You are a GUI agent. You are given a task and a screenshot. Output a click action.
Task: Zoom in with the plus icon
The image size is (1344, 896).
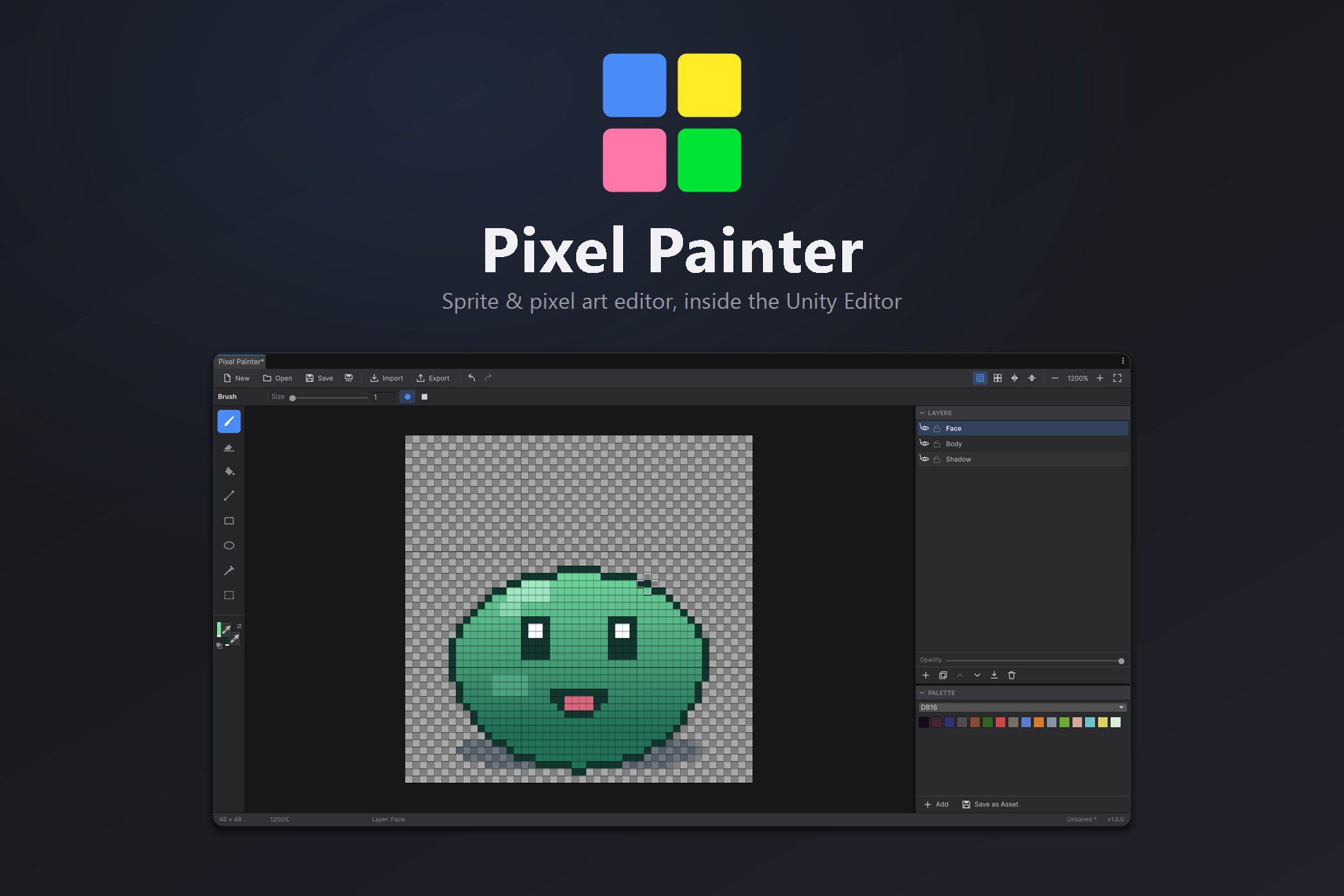1100,378
